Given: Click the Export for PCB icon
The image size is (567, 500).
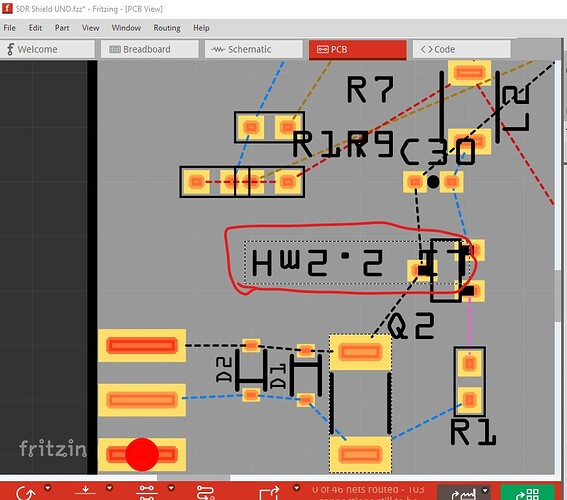Looking at the screenshot, I should (269, 493).
